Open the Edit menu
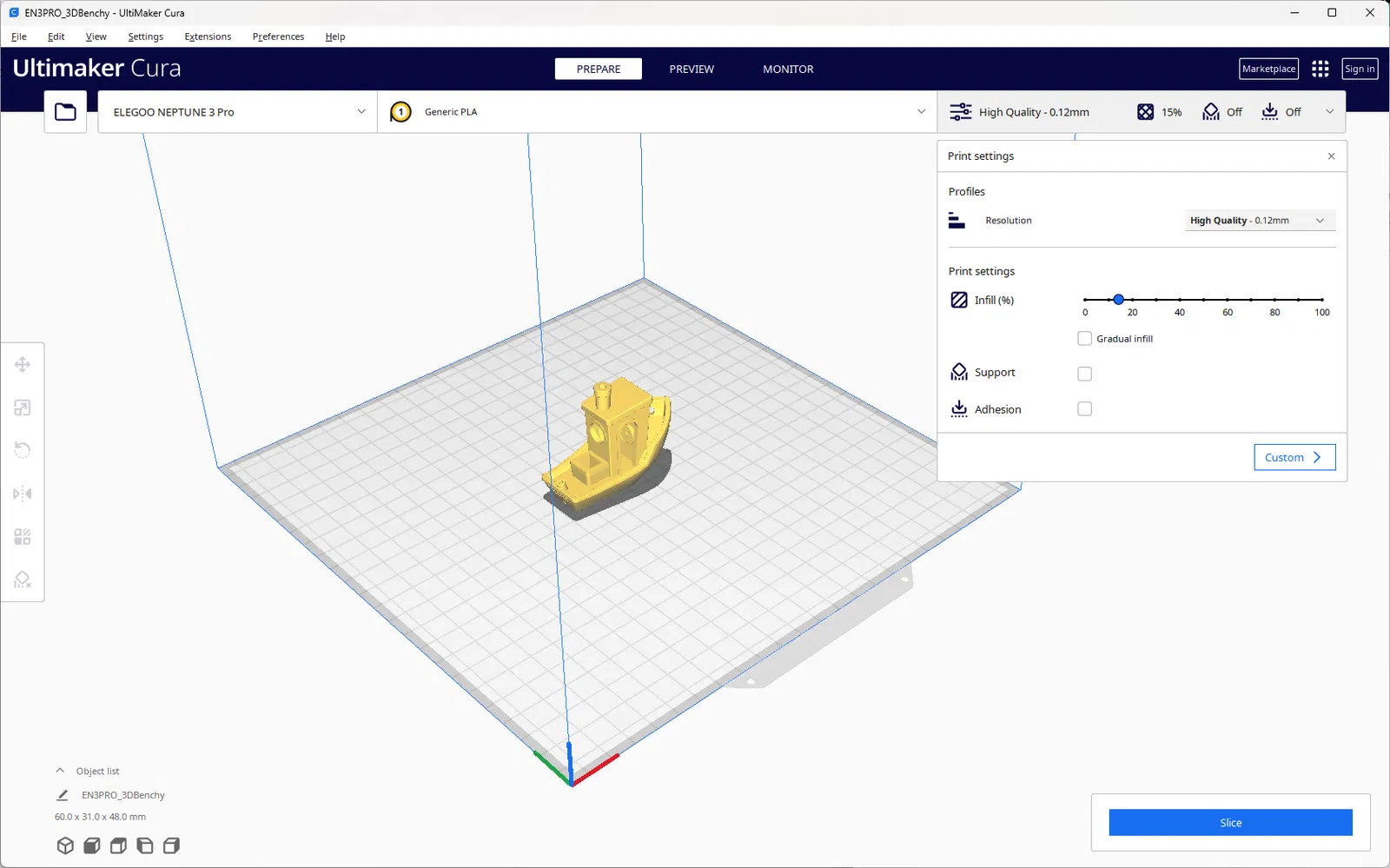This screenshot has height=868, width=1390. click(x=56, y=36)
